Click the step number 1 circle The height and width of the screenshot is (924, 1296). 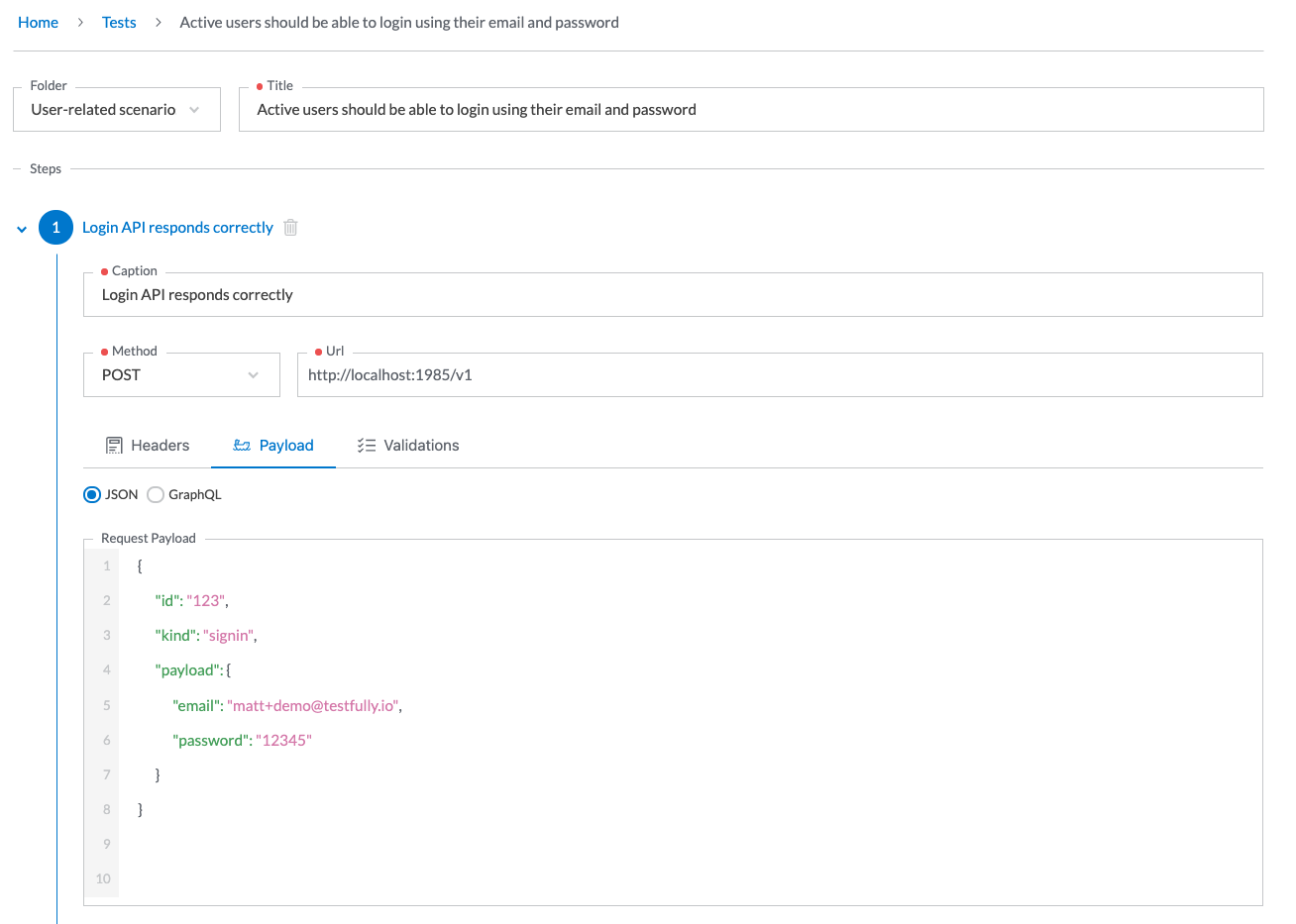click(x=55, y=228)
